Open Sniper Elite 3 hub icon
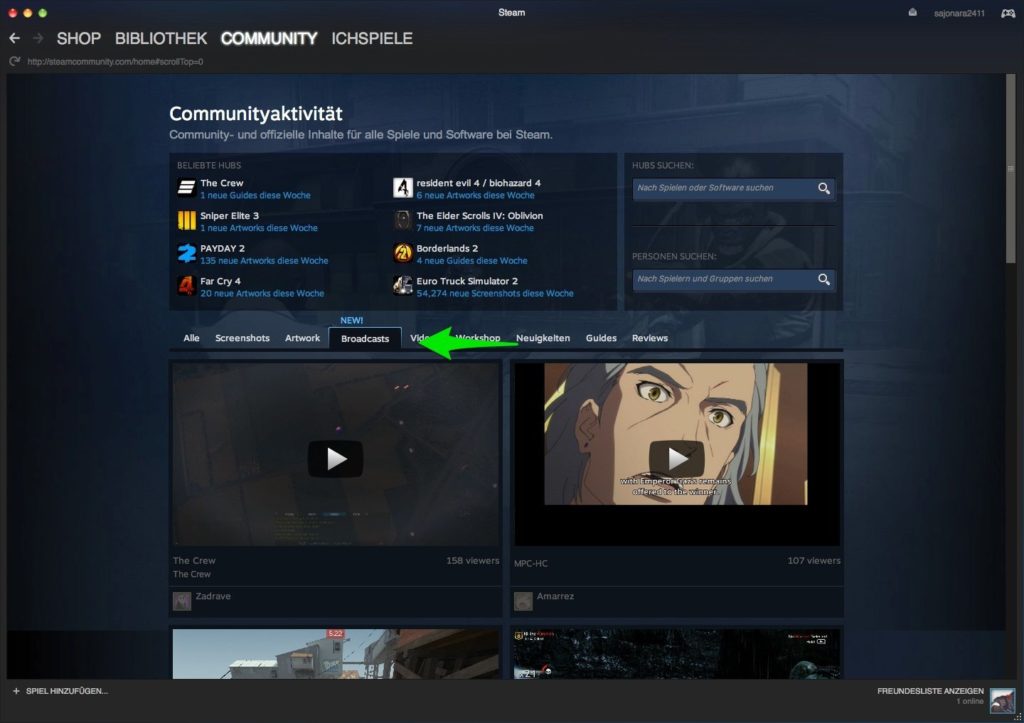This screenshot has width=1024, height=723. pyautogui.click(x=186, y=221)
